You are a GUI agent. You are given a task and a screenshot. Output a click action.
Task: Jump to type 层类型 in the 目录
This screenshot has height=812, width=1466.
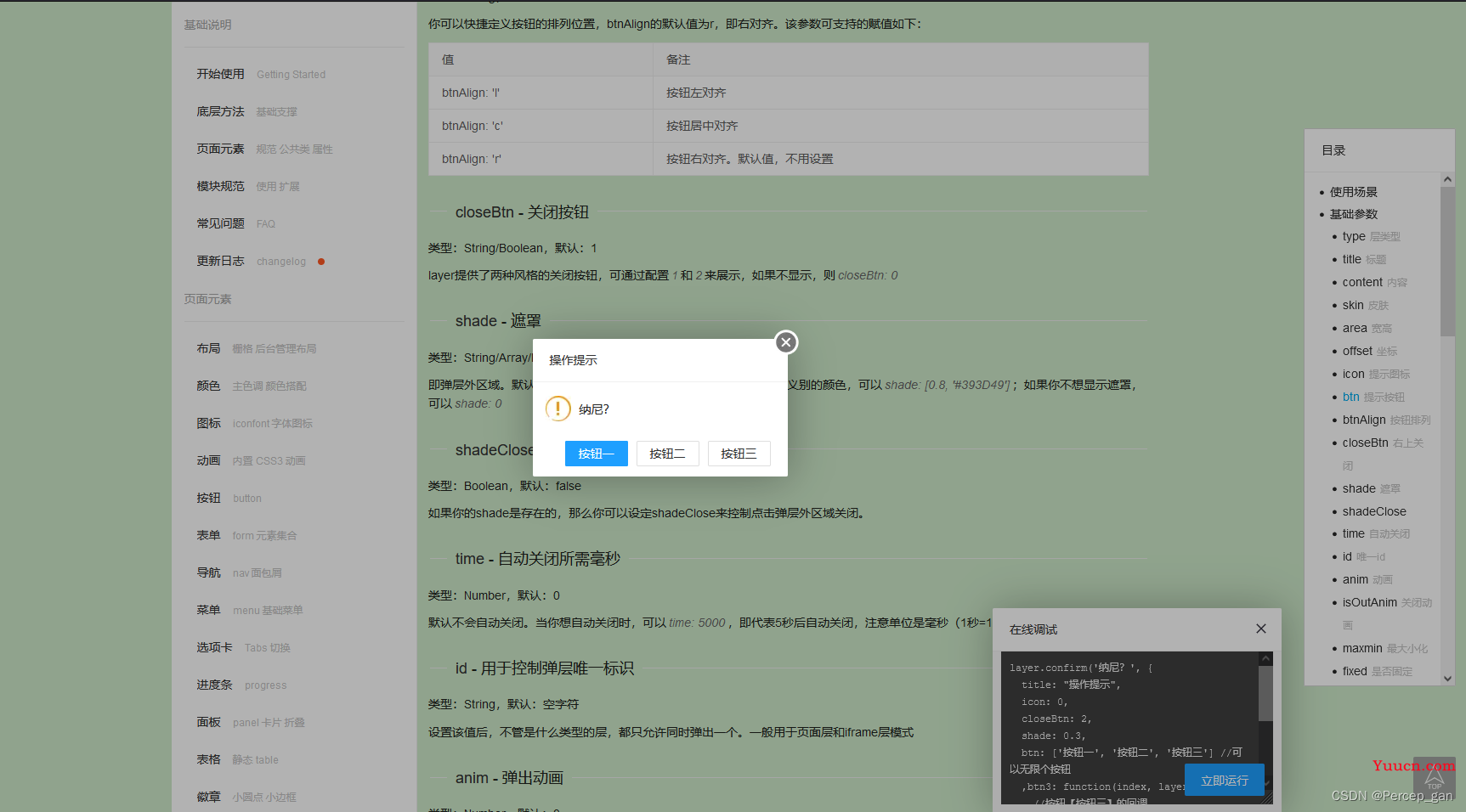pos(1372,237)
